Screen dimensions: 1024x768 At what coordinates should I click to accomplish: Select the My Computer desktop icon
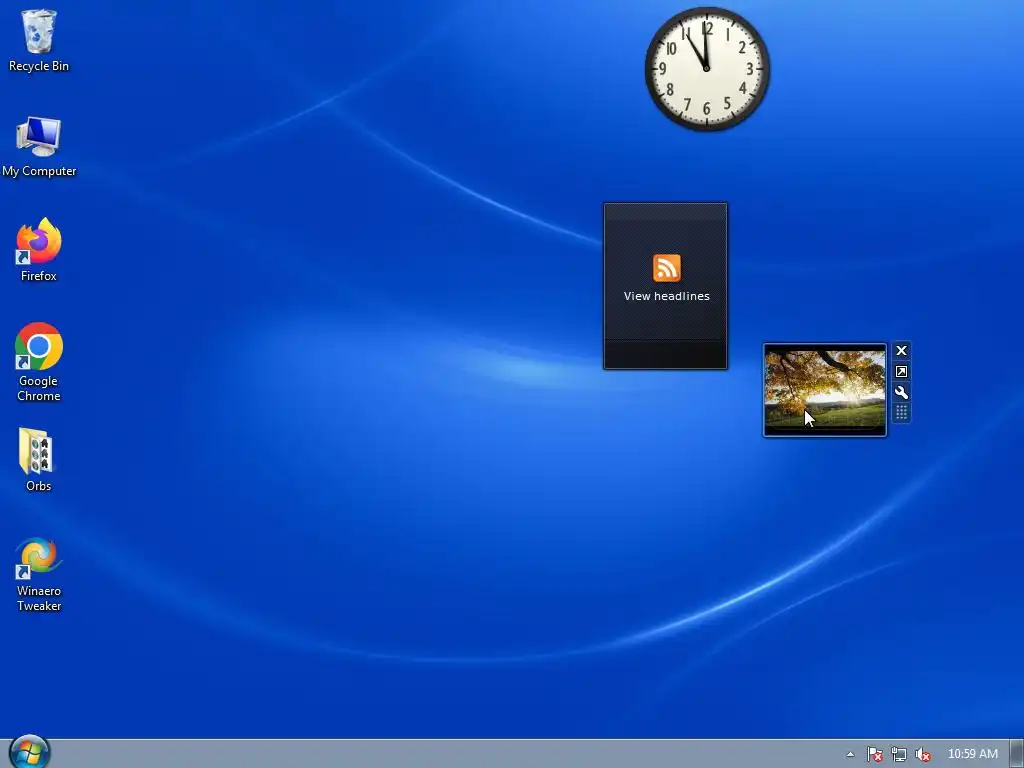(x=39, y=146)
